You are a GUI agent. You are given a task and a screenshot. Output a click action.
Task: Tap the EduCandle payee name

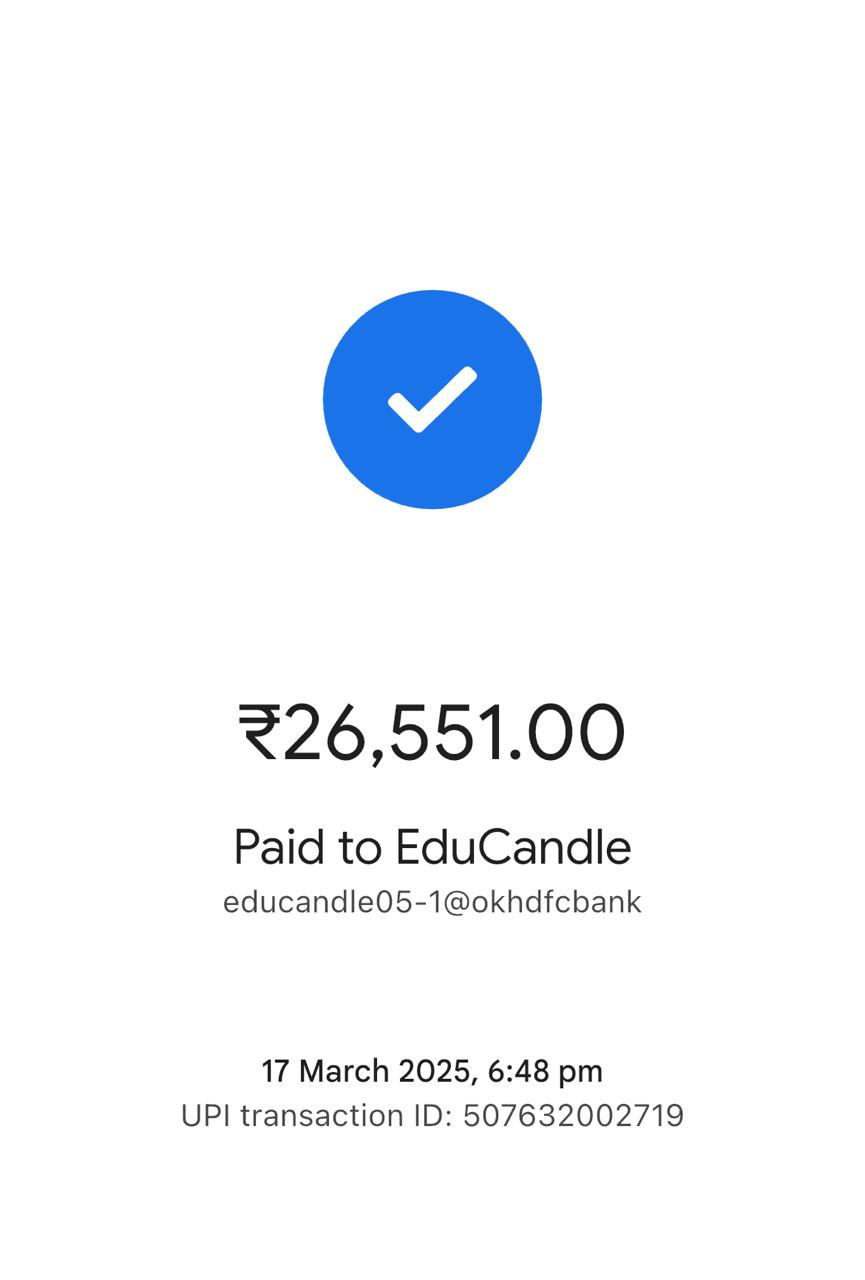(x=513, y=848)
